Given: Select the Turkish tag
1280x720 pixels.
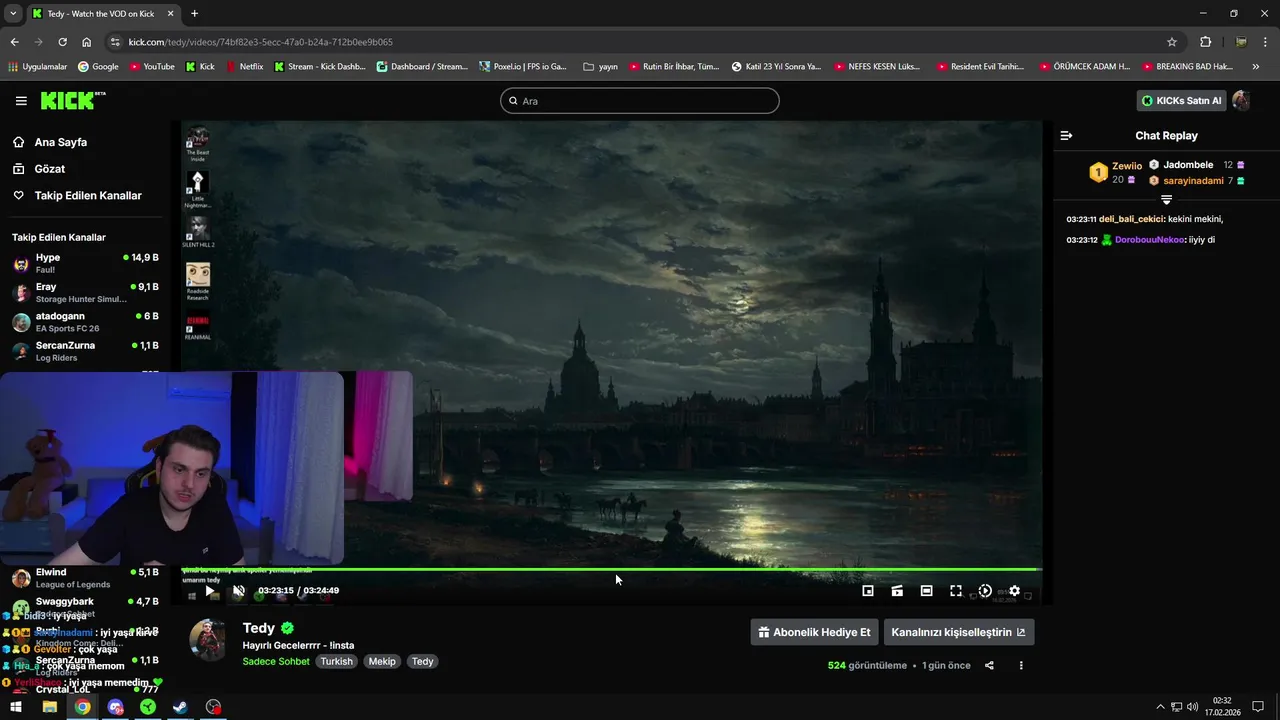Looking at the screenshot, I should [336, 662].
